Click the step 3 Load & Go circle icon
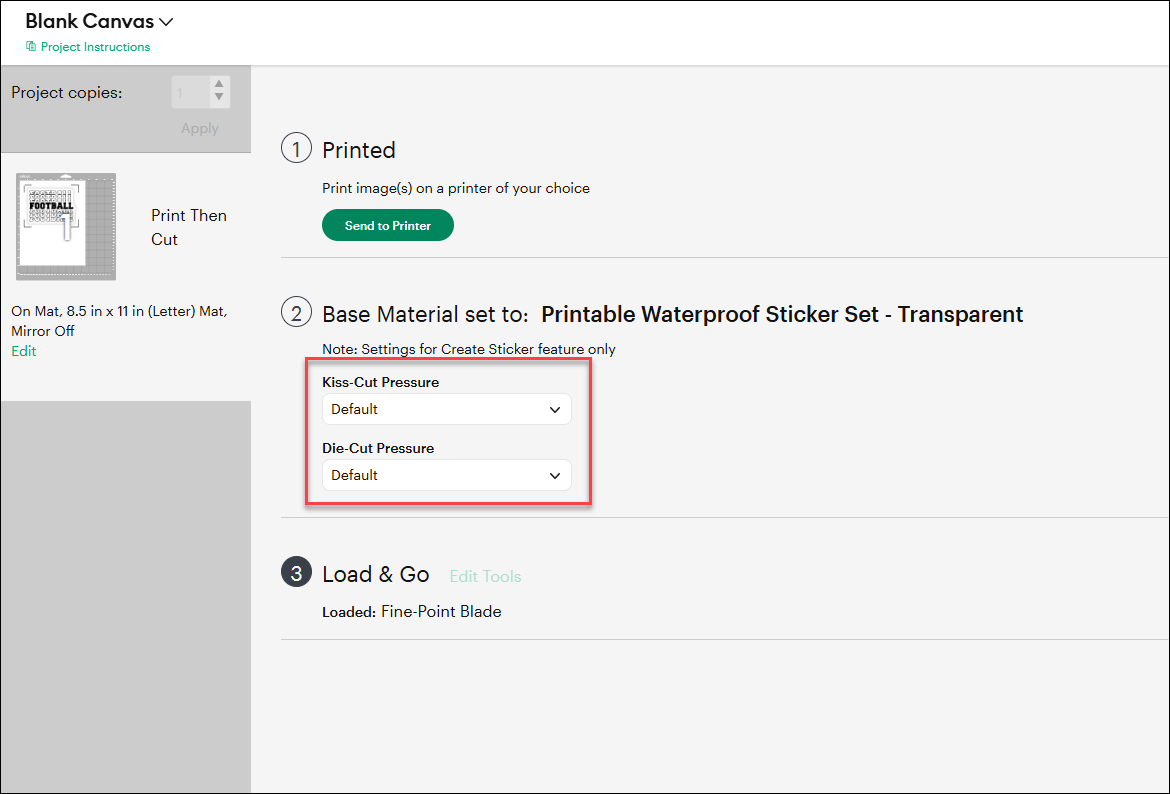This screenshot has height=794, width=1170. pyautogui.click(x=296, y=572)
